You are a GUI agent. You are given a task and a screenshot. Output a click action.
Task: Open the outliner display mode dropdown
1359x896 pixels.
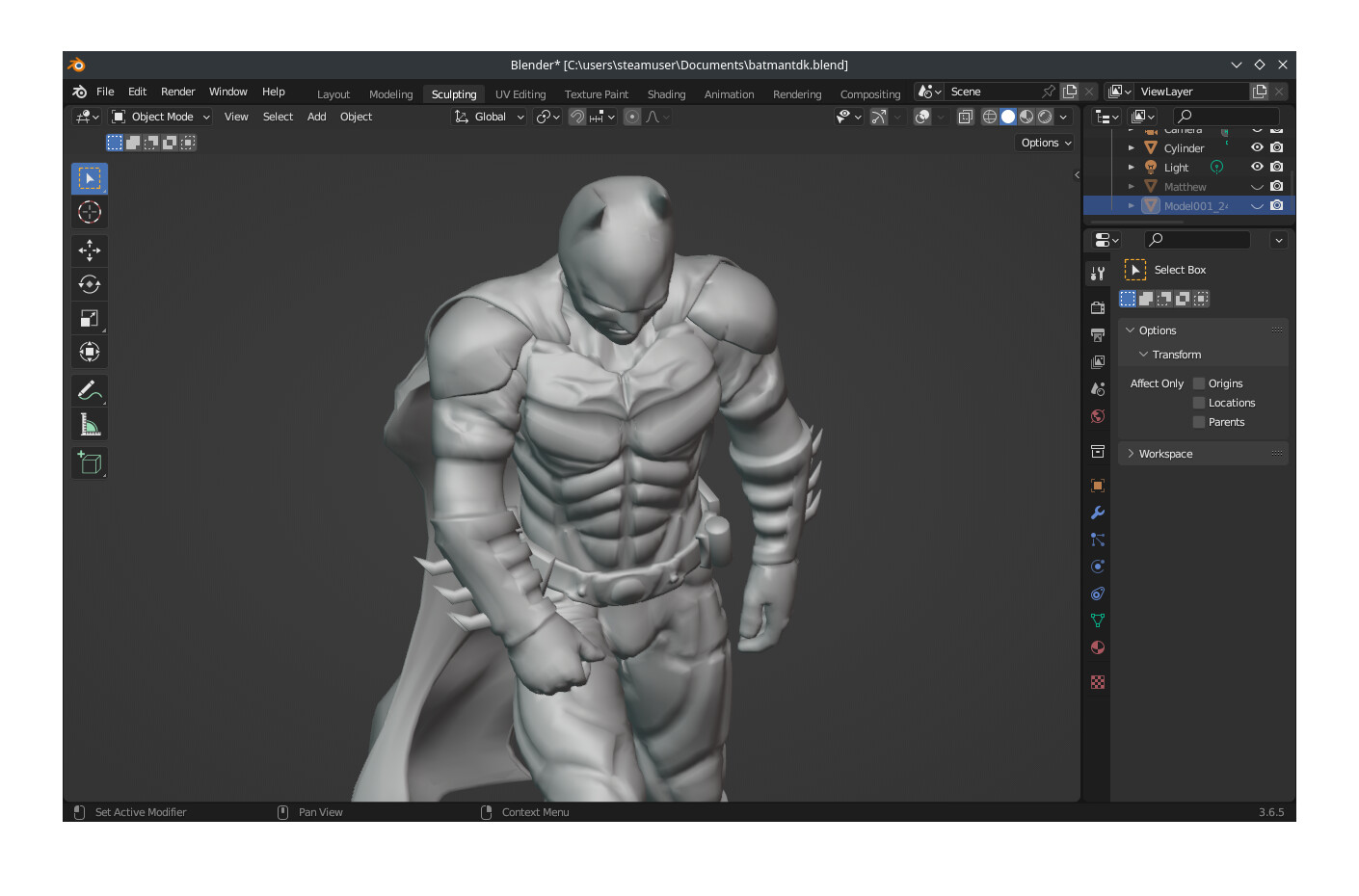1142,117
